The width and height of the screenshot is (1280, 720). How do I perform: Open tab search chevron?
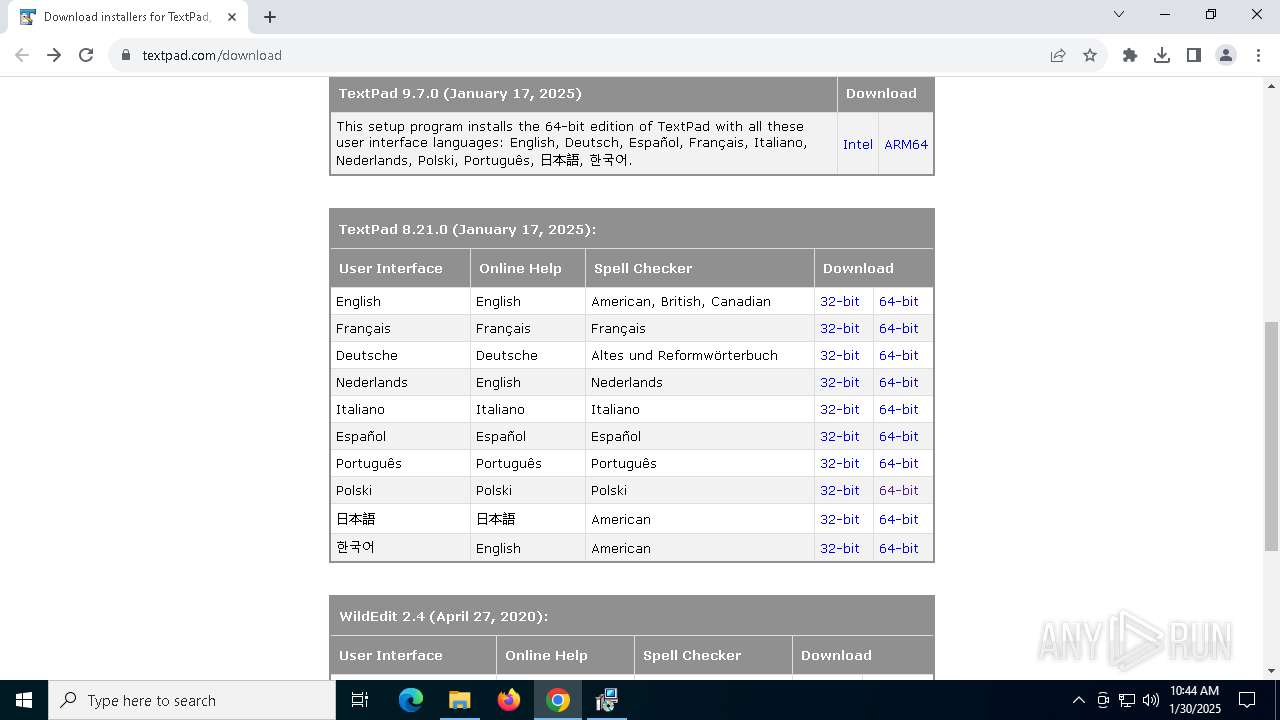point(1119,14)
